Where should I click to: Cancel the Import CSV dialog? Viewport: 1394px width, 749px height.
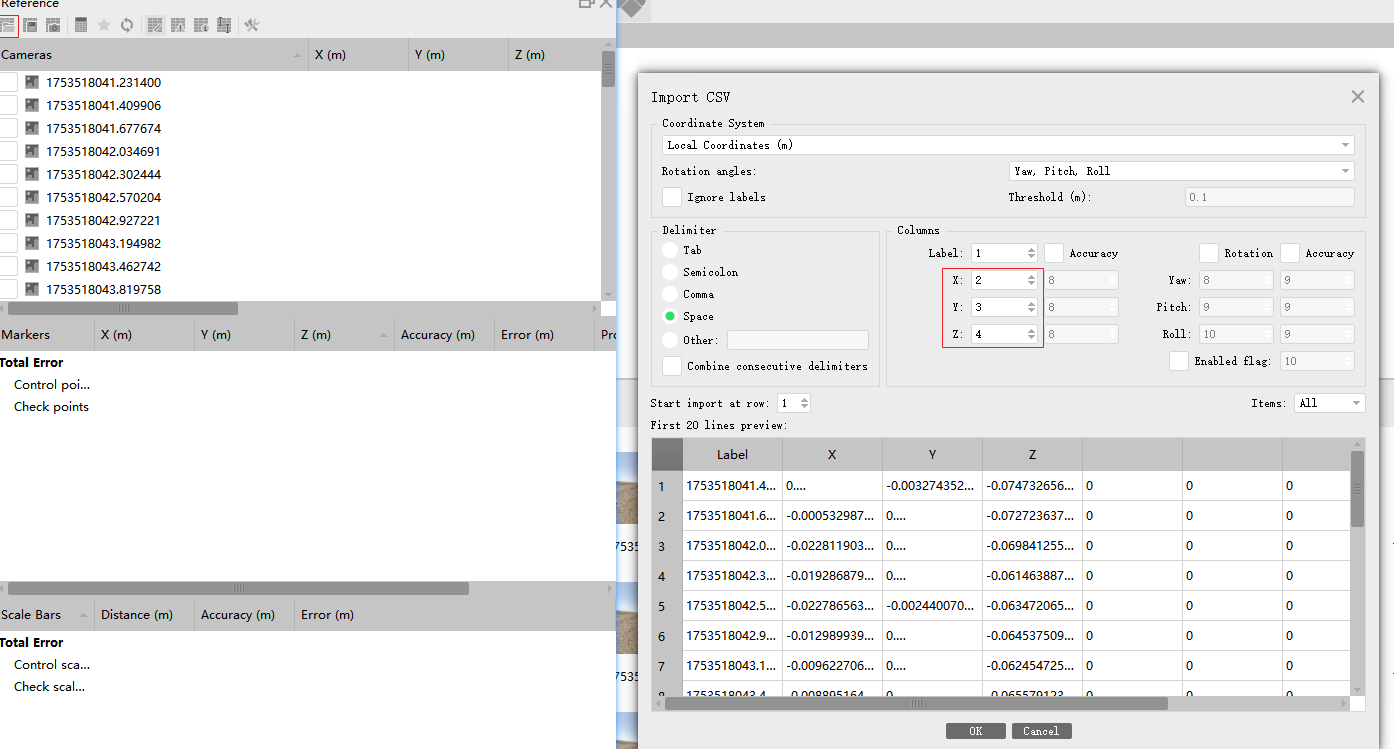click(1041, 731)
